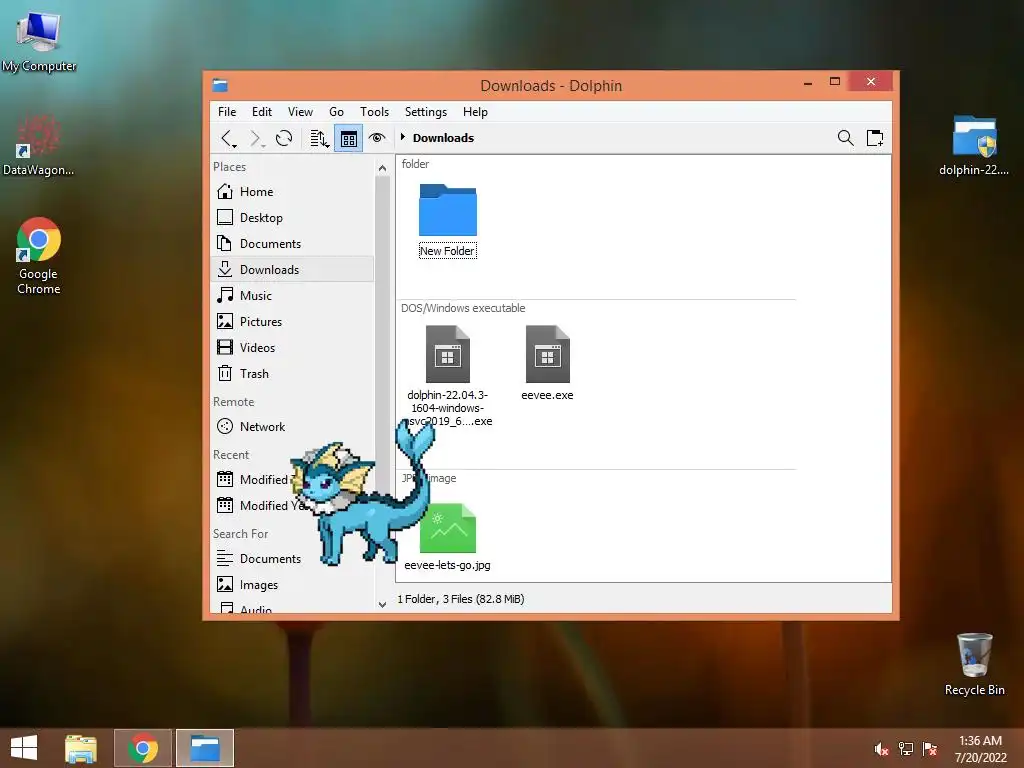1024x768 pixels.
Task: Open Music in Places panel
Action: pos(293,296)
